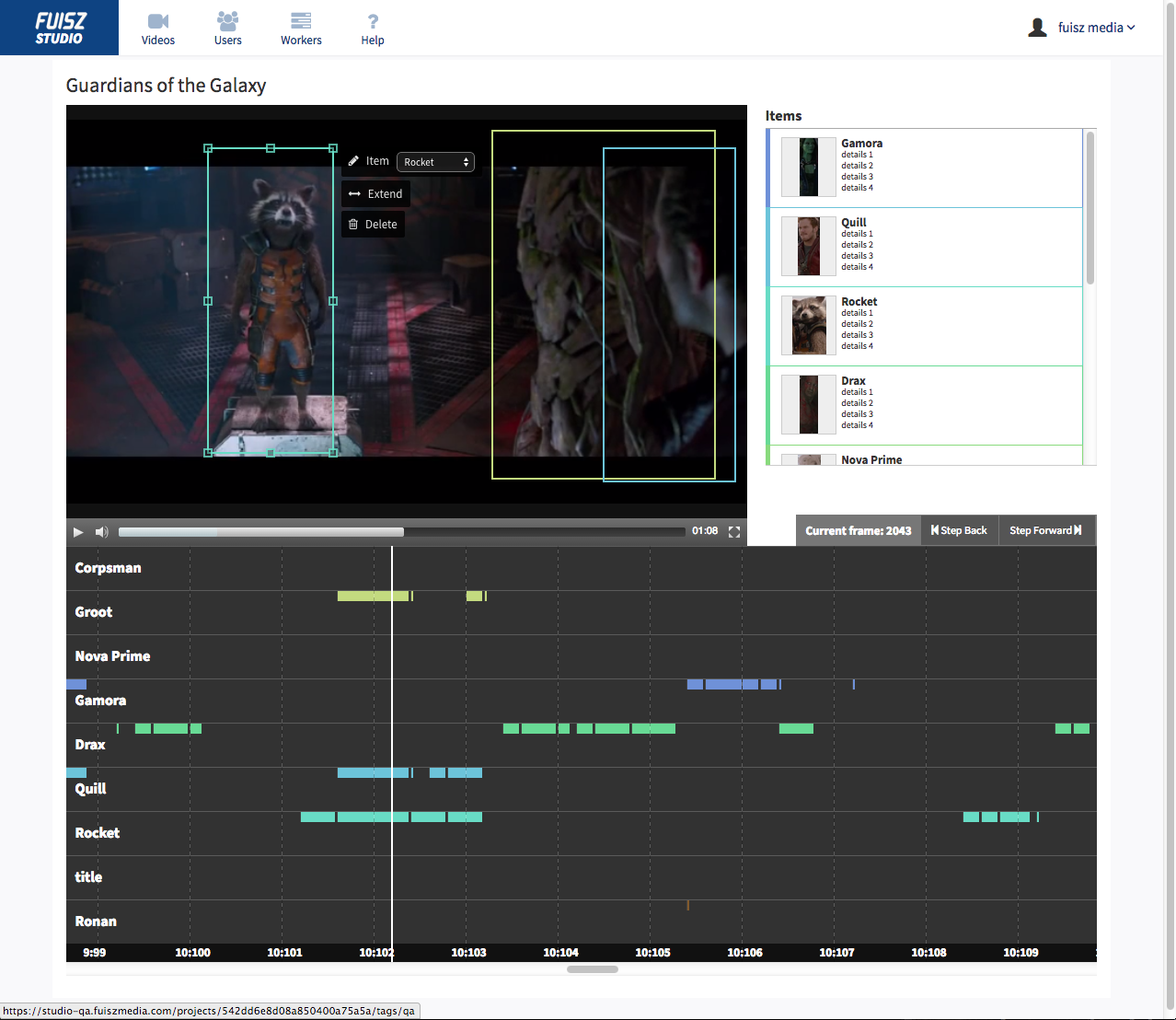Click the timeline horizontal scrollbar

point(593,969)
